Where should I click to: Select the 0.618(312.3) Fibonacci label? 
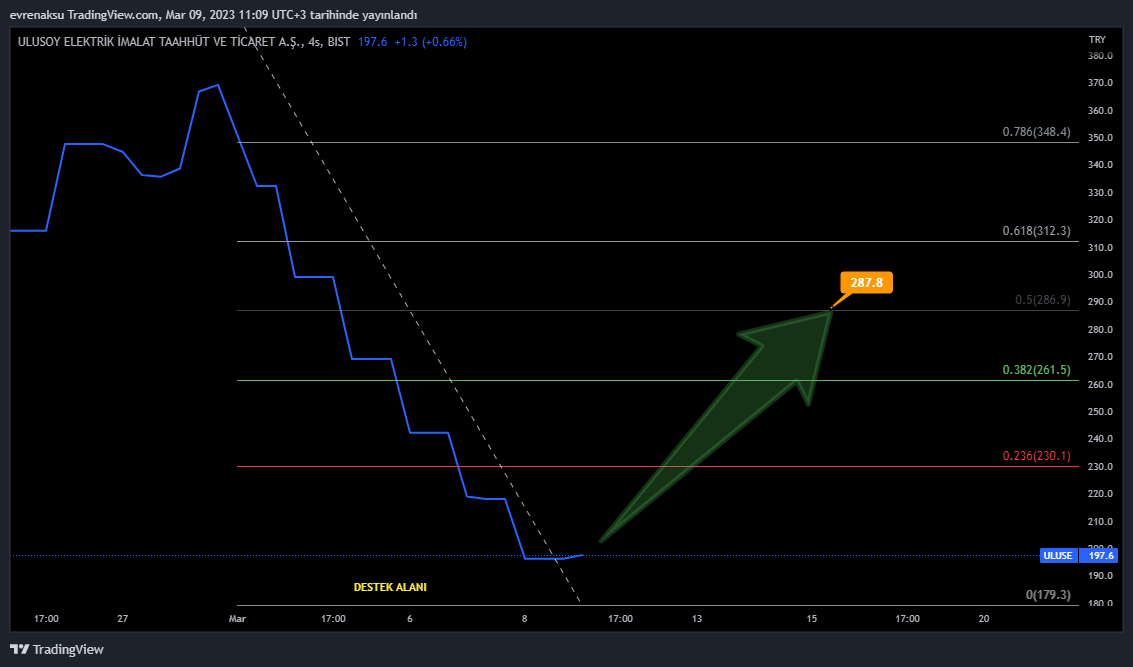click(1036, 231)
